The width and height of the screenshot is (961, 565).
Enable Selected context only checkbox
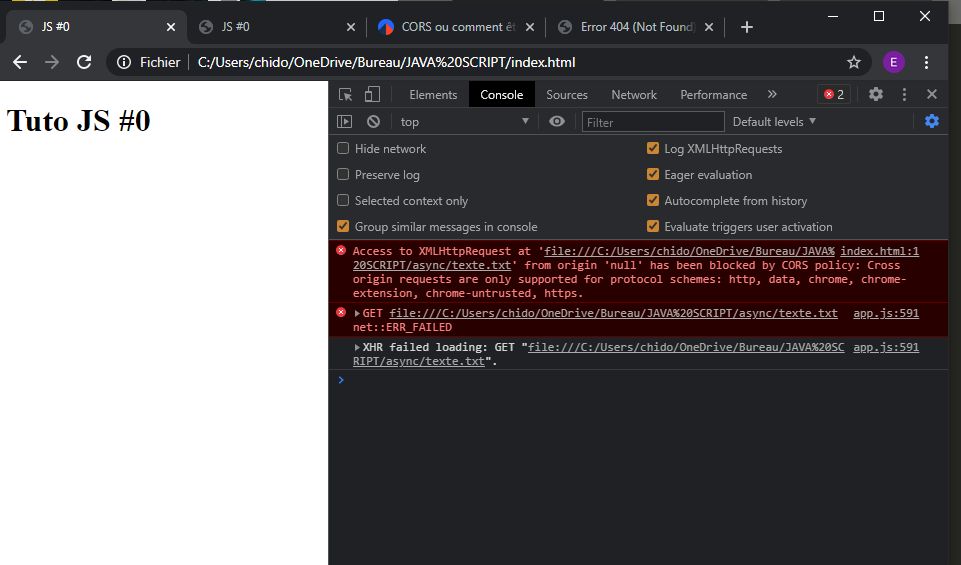point(343,200)
